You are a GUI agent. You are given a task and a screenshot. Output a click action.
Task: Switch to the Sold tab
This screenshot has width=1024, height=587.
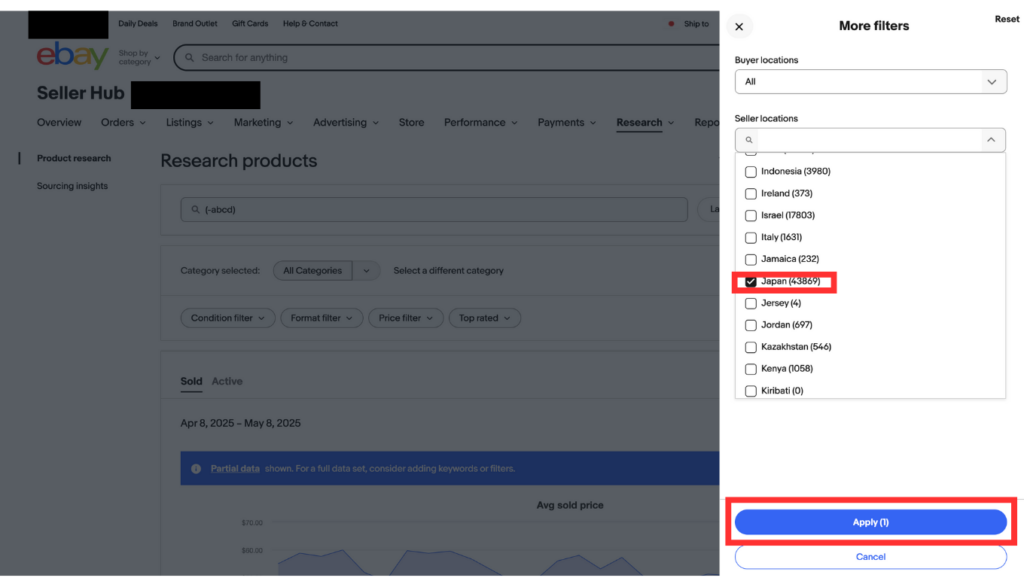click(x=191, y=381)
